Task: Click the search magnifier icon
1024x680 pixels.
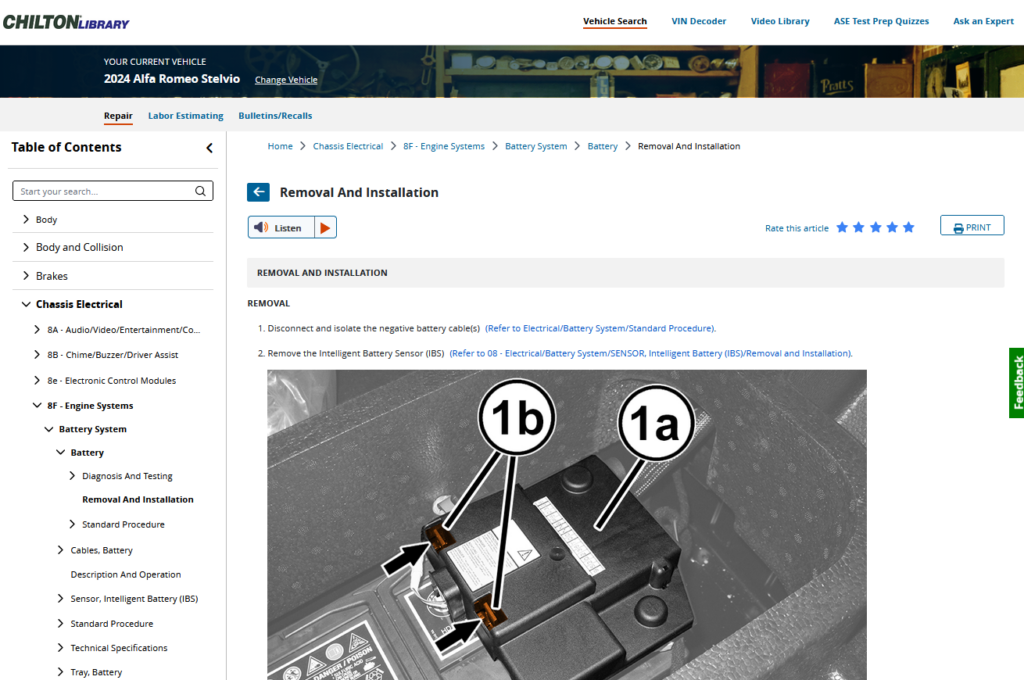Action: (200, 191)
